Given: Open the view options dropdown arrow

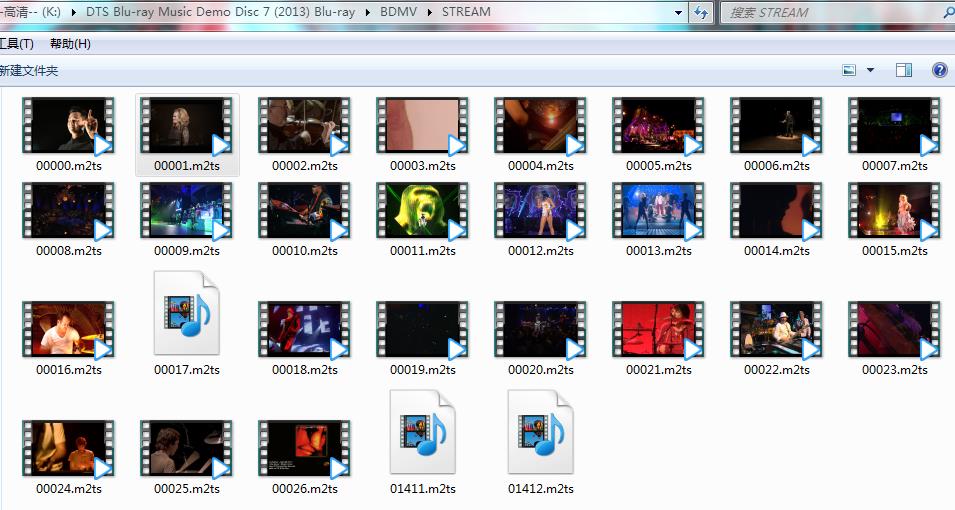Looking at the screenshot, I should (870, 70).
